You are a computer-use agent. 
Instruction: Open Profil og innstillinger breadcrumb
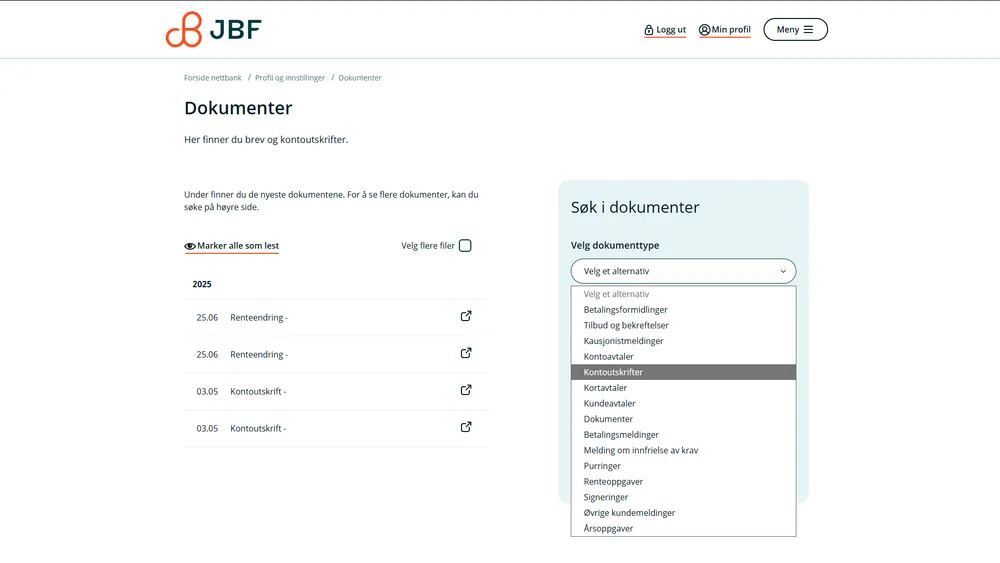pos(290,78)
